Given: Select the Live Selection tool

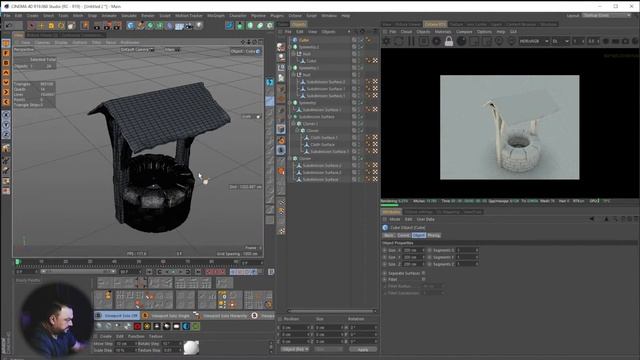Looking at the screenshot, I should coord(31,26).
